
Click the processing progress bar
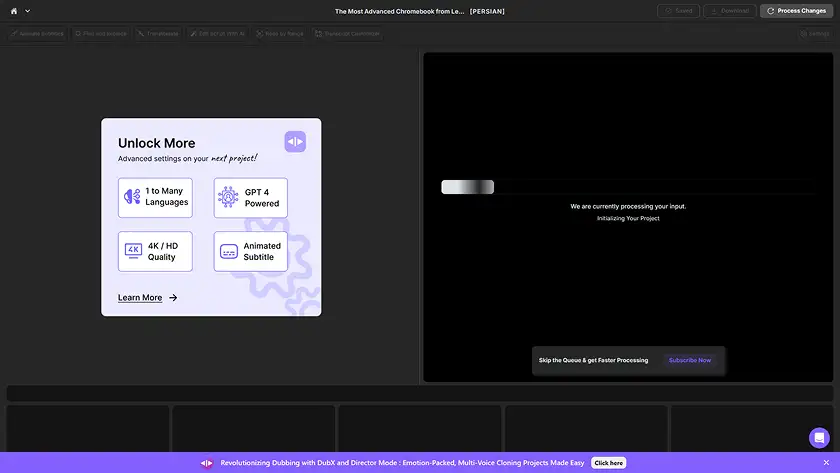coord(468,187)
